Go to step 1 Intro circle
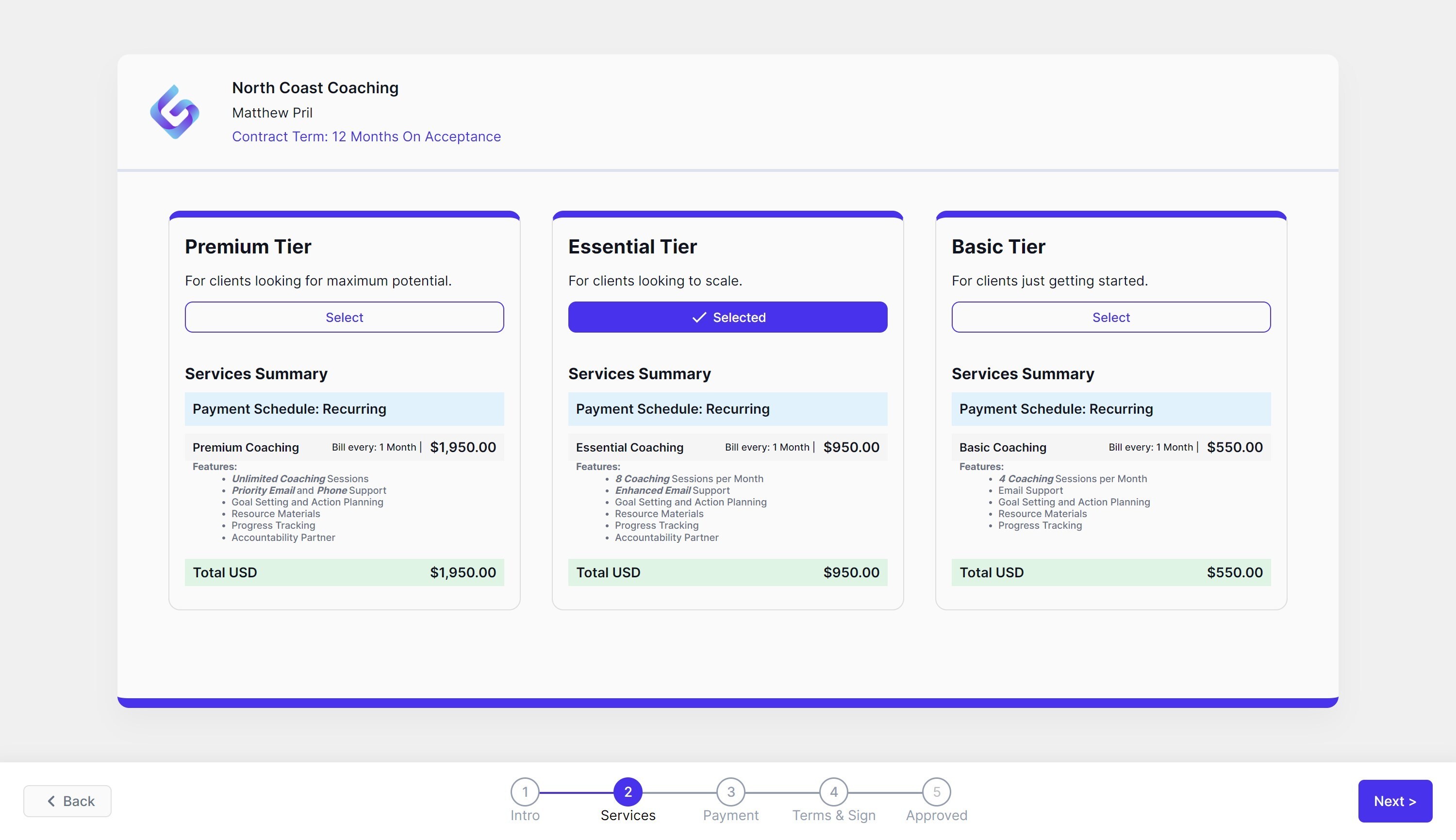 [x=525, y=792]
